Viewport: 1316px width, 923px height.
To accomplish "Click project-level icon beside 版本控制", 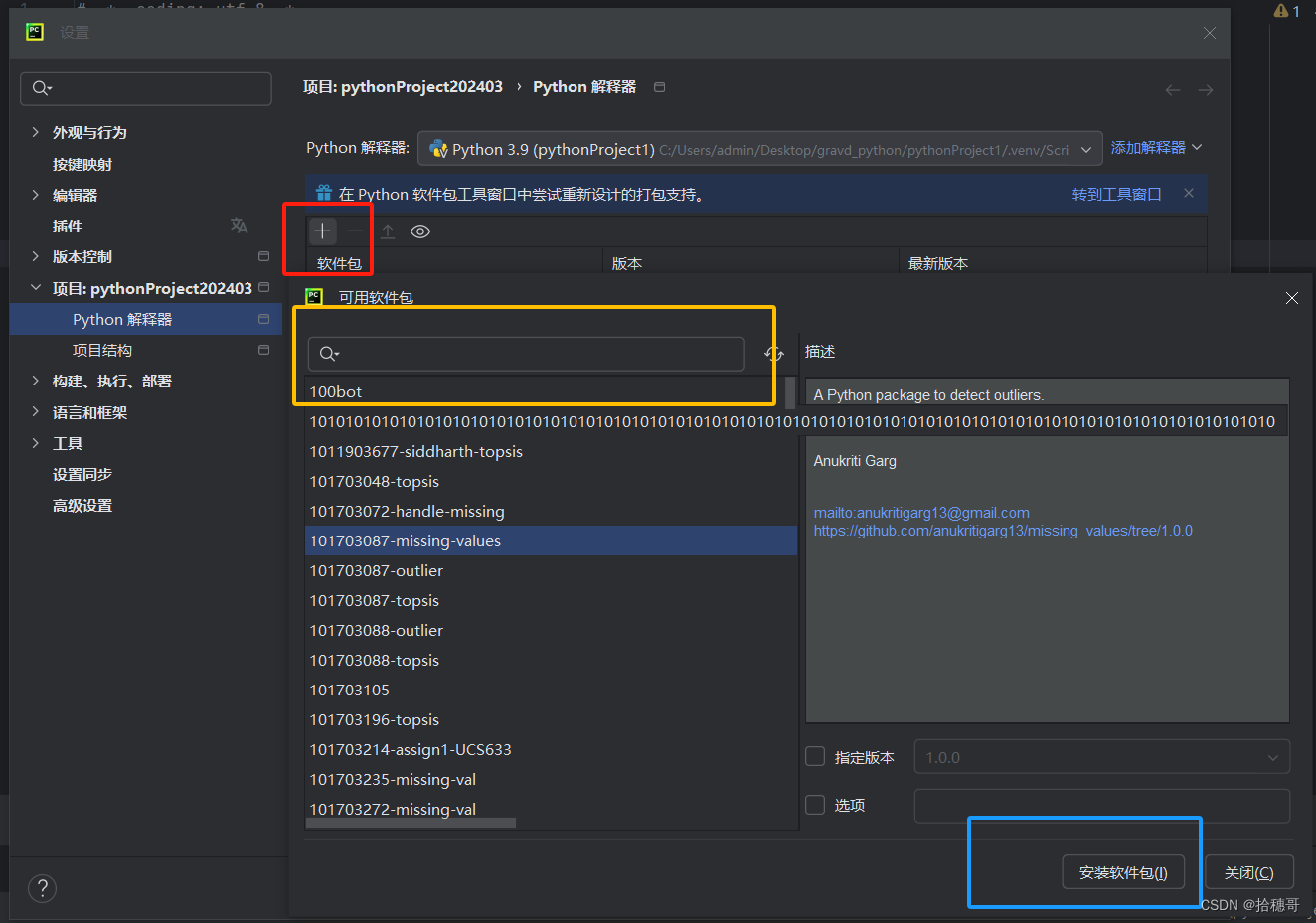I will coord(263,256).
